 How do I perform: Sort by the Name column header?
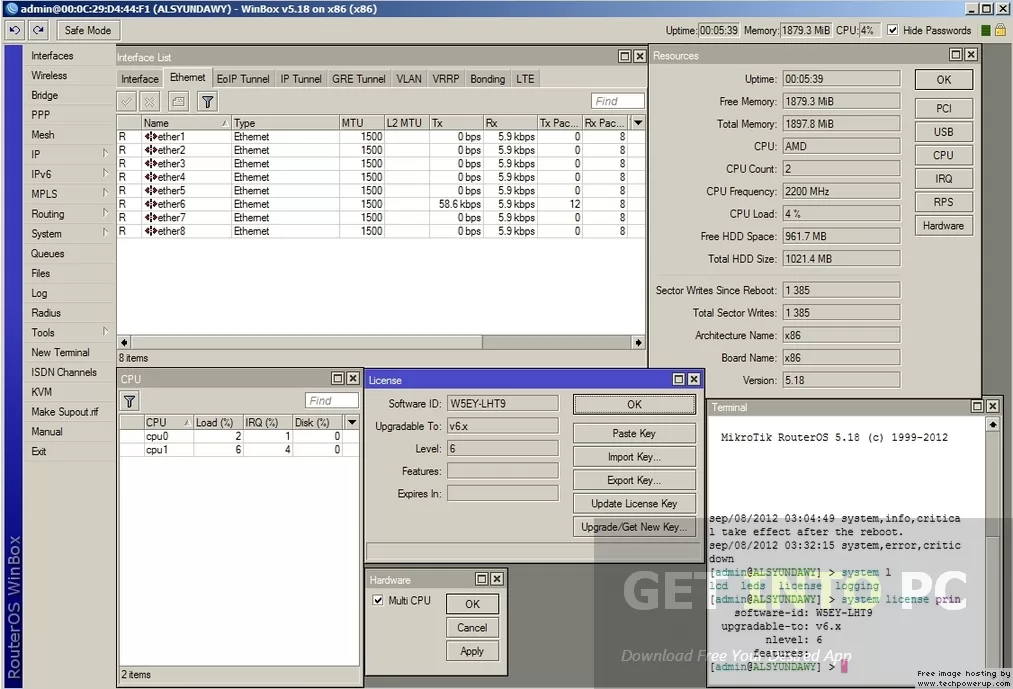point(186,123)
